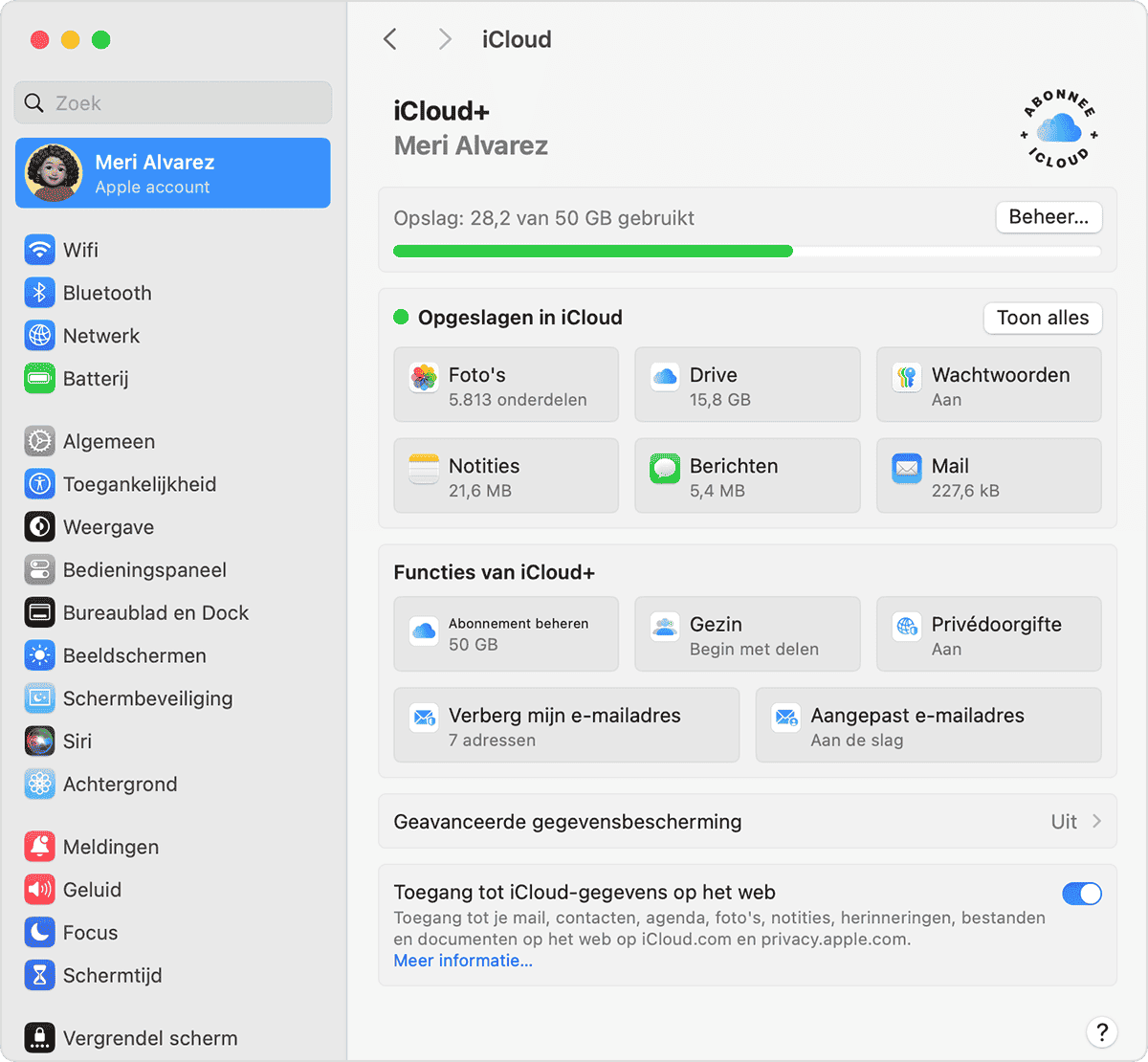The width and height of the screenshot is (1148, 1062).
Task: Select Meri Alvarez Apple account row
Action: (x=173, y=173)
